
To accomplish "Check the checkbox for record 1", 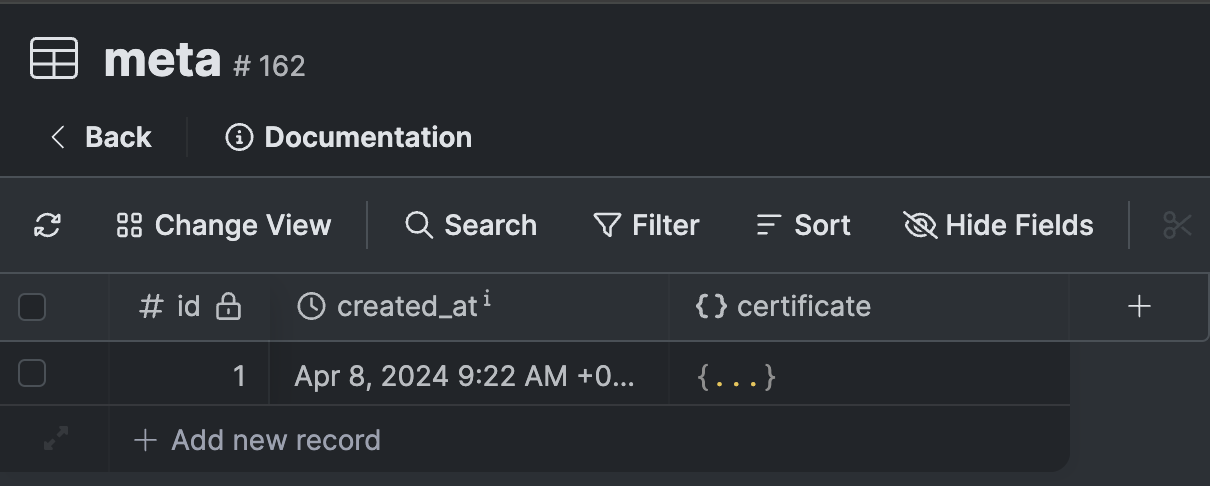I will click(32, 374).
